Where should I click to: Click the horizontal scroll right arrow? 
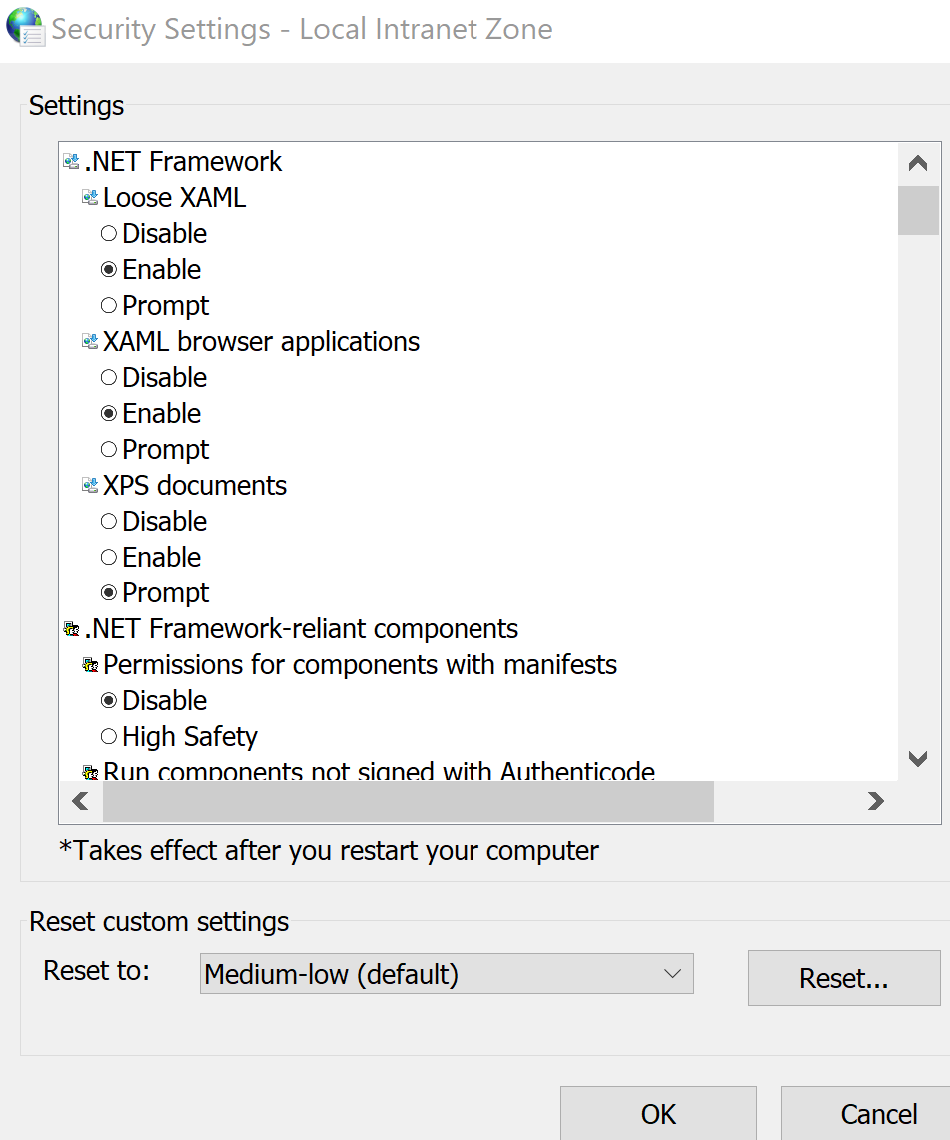click(x=875, y=801)
